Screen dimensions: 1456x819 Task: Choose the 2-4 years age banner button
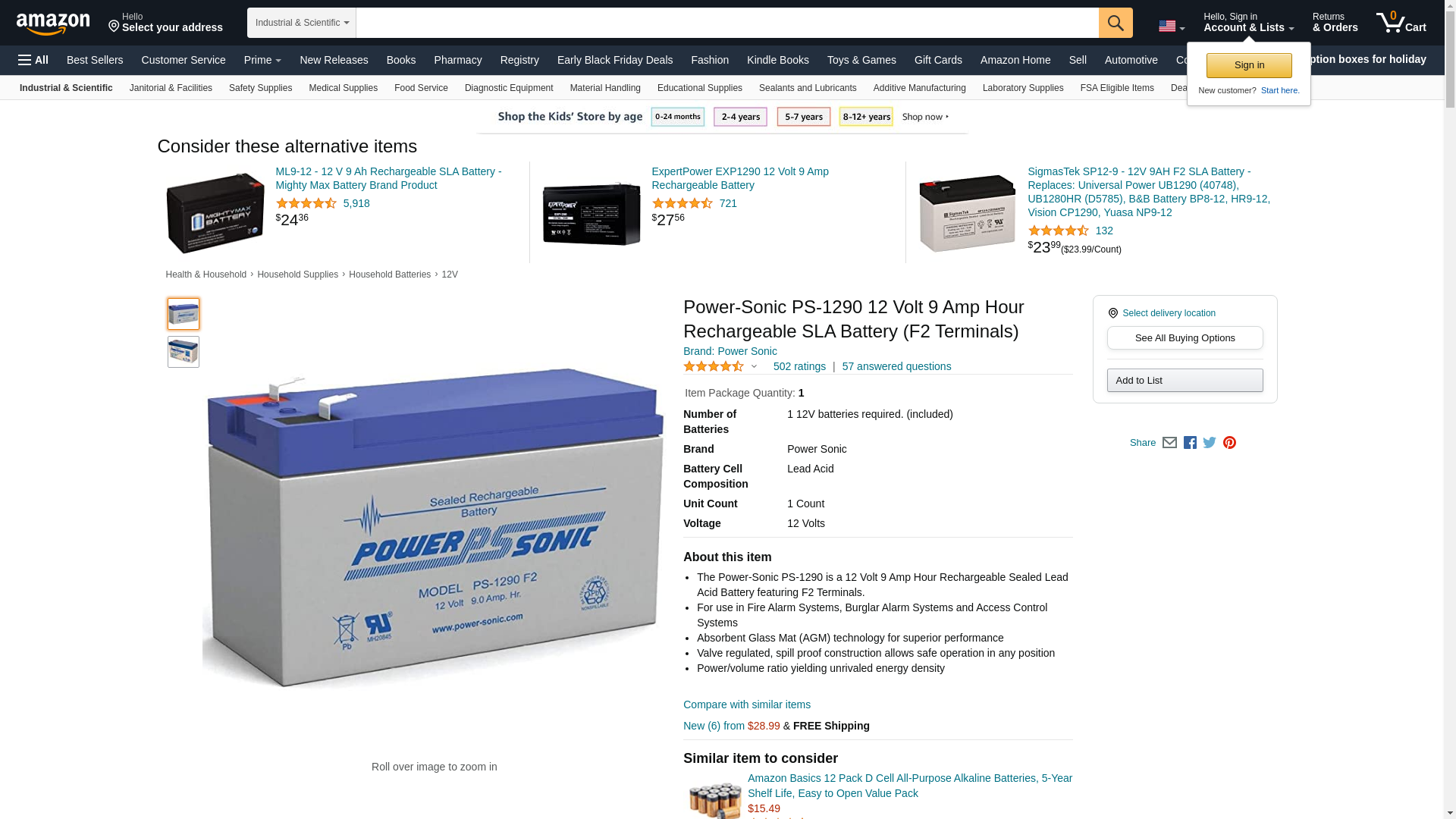click(x=740, y=117)
